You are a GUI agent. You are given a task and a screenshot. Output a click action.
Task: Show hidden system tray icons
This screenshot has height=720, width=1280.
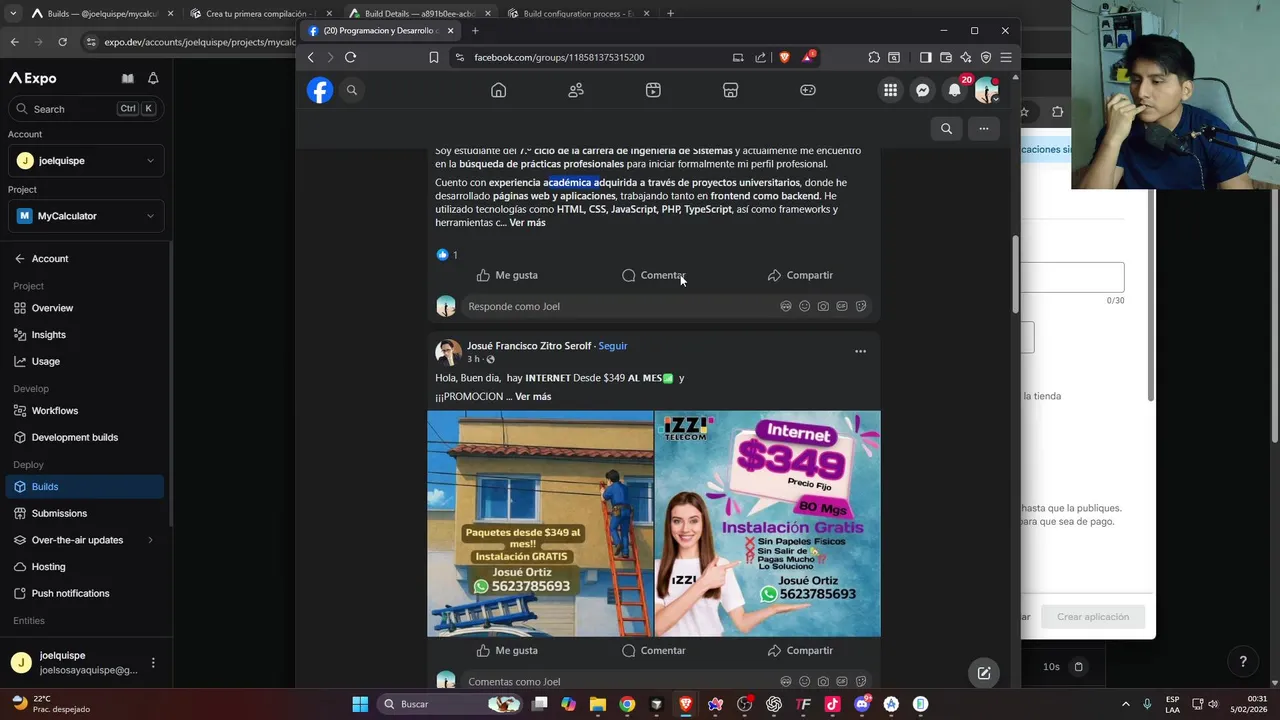1125,704
